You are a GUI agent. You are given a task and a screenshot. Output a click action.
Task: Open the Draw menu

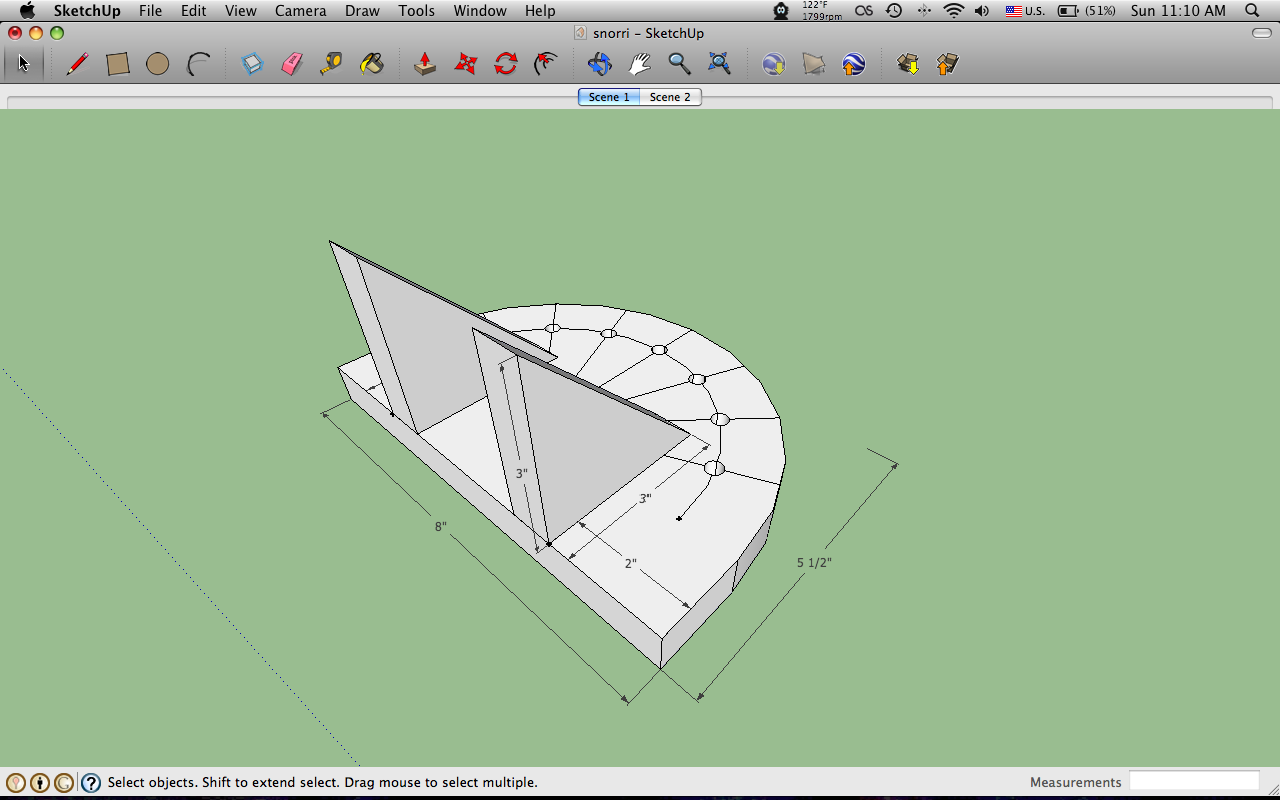coord(362,11)
